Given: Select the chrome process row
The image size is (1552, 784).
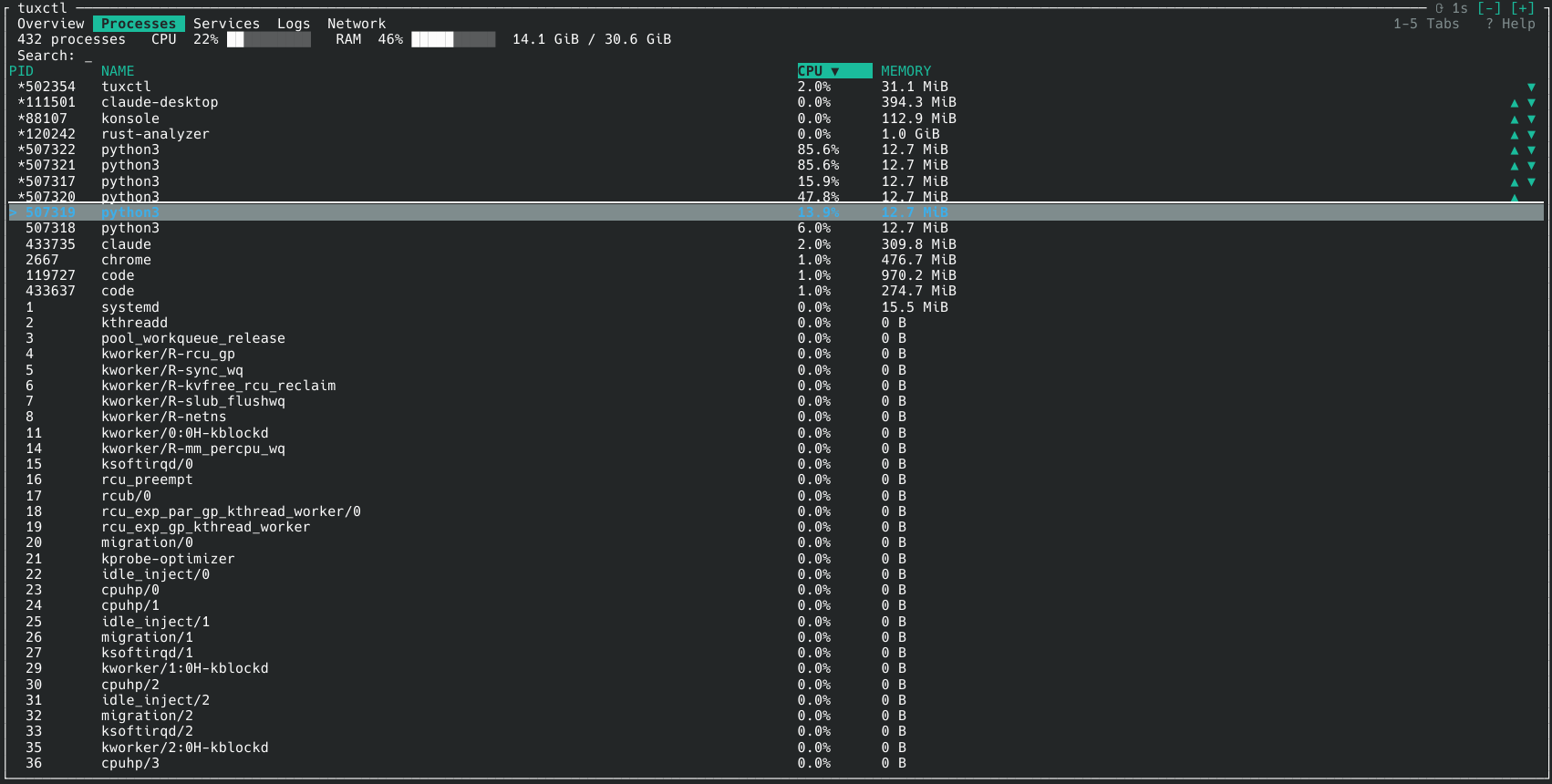Looking at the screenshot, I should pos(776,260).
